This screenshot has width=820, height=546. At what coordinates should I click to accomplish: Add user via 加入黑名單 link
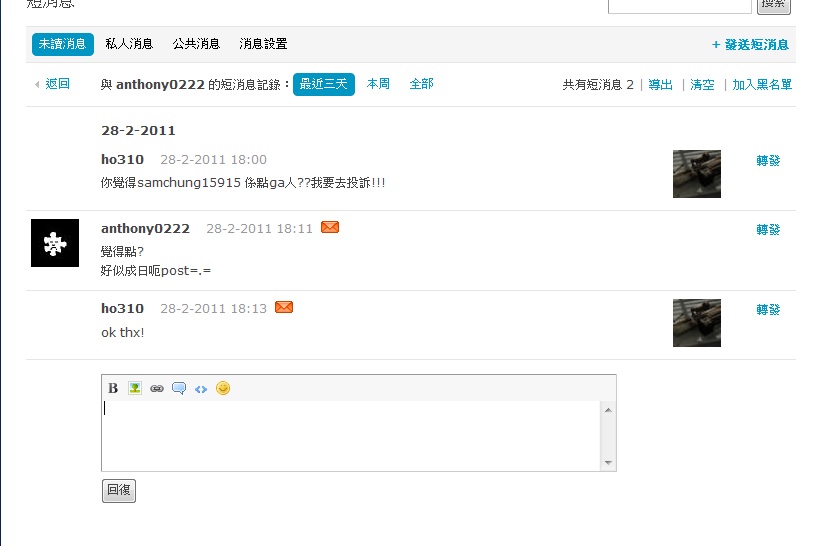point(762,85)
